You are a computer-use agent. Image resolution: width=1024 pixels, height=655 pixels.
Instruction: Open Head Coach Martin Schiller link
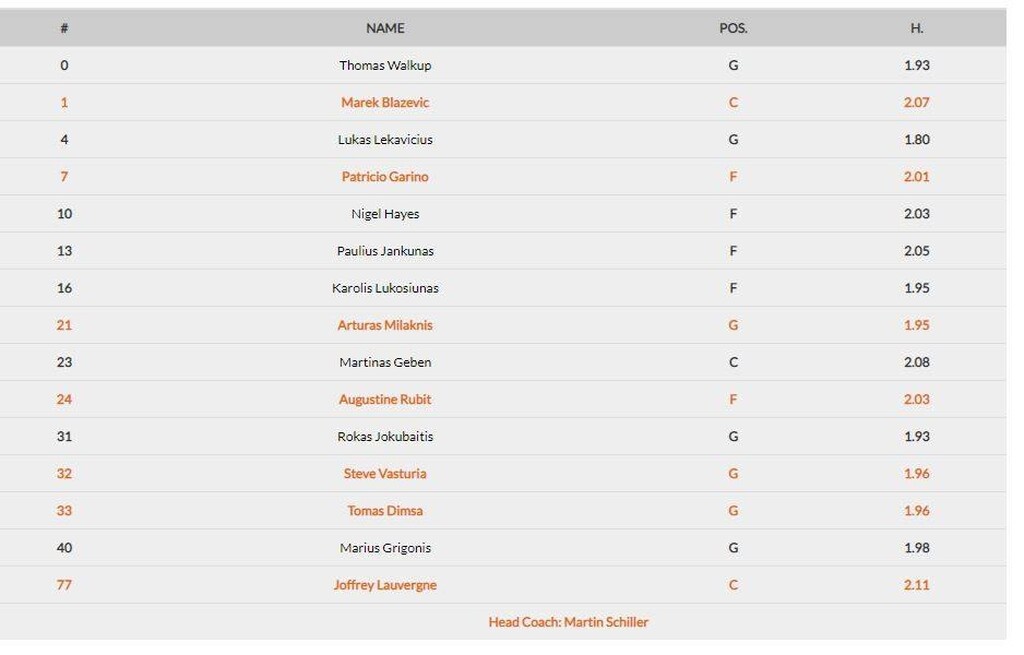pos(568,622)
